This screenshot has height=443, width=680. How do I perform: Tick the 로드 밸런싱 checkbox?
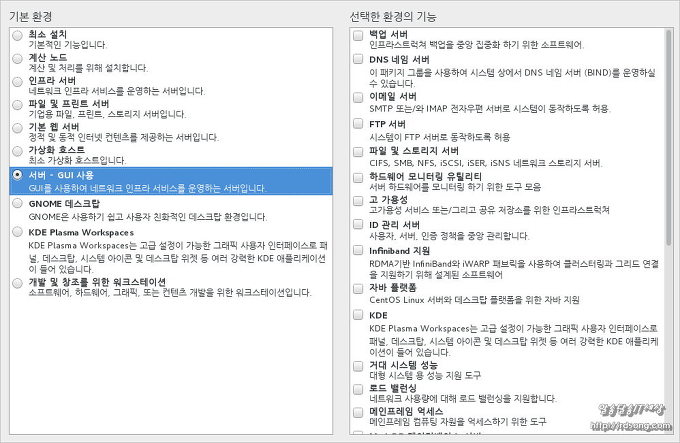358,387
